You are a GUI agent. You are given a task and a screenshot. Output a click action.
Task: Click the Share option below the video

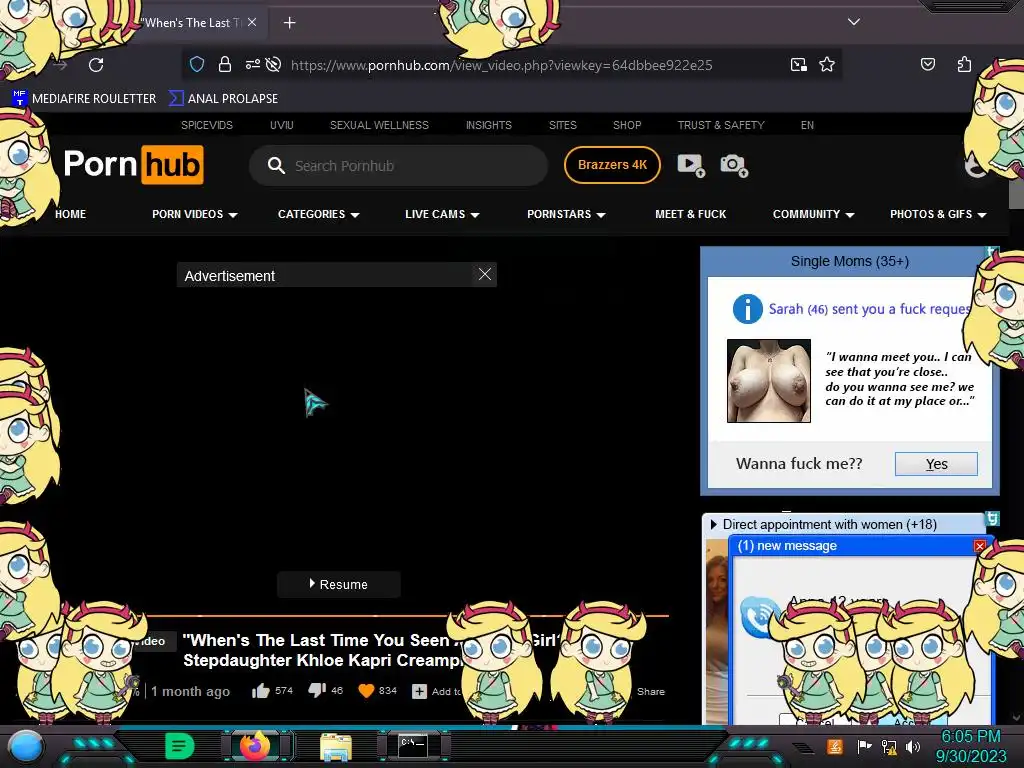pos(650,691)
